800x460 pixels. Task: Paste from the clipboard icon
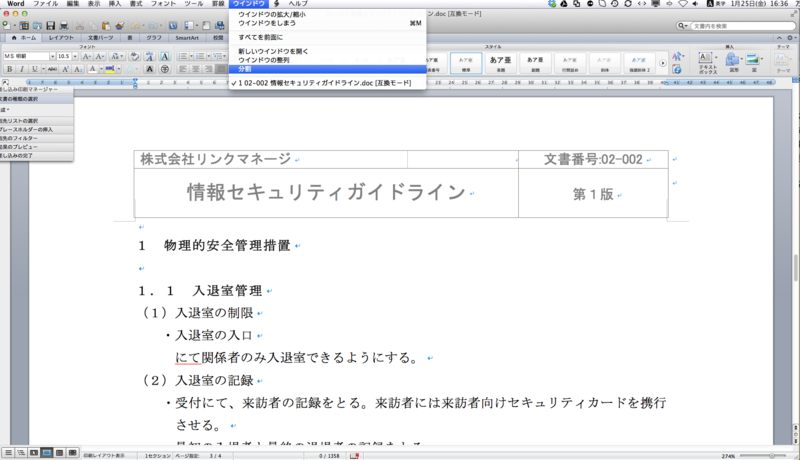tap(106, 25)
